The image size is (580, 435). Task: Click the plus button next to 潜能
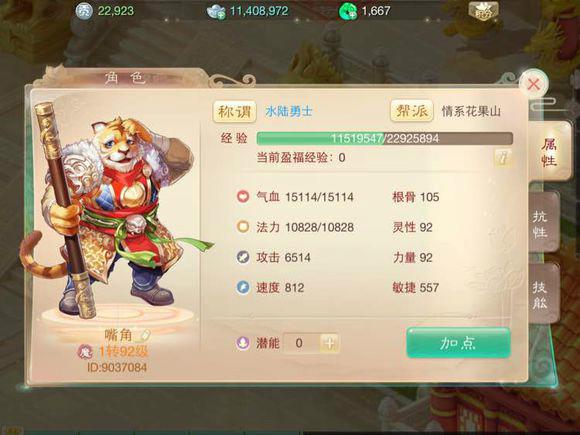point(329,343)
